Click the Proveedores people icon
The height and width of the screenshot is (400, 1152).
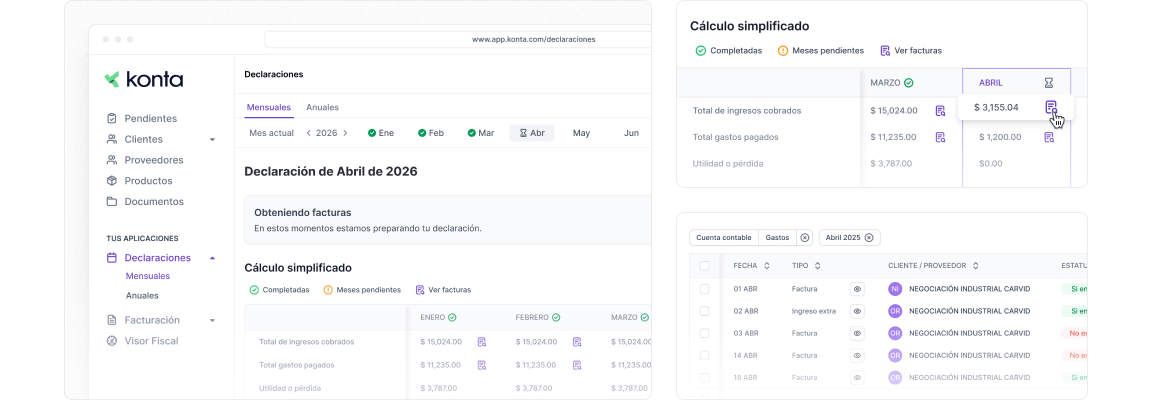click(x=112, y=160)
